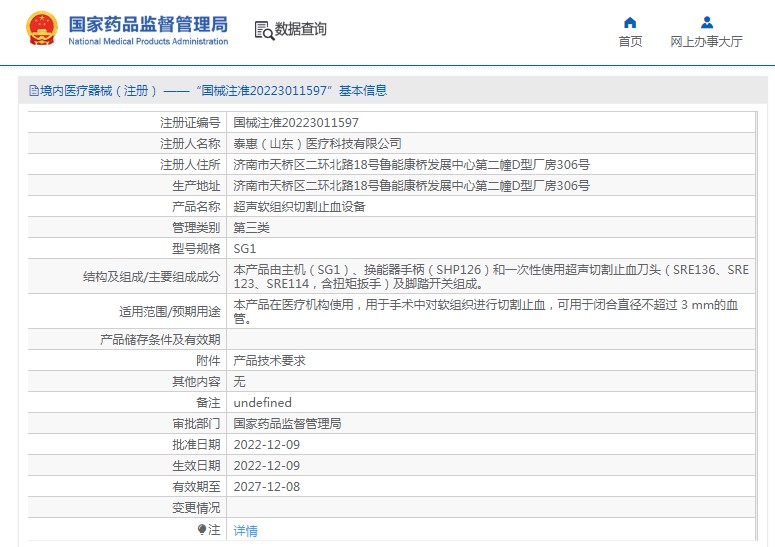Click the 备注 label
The height and width of the screenshot is (547, 775).
tap(208, 403)
